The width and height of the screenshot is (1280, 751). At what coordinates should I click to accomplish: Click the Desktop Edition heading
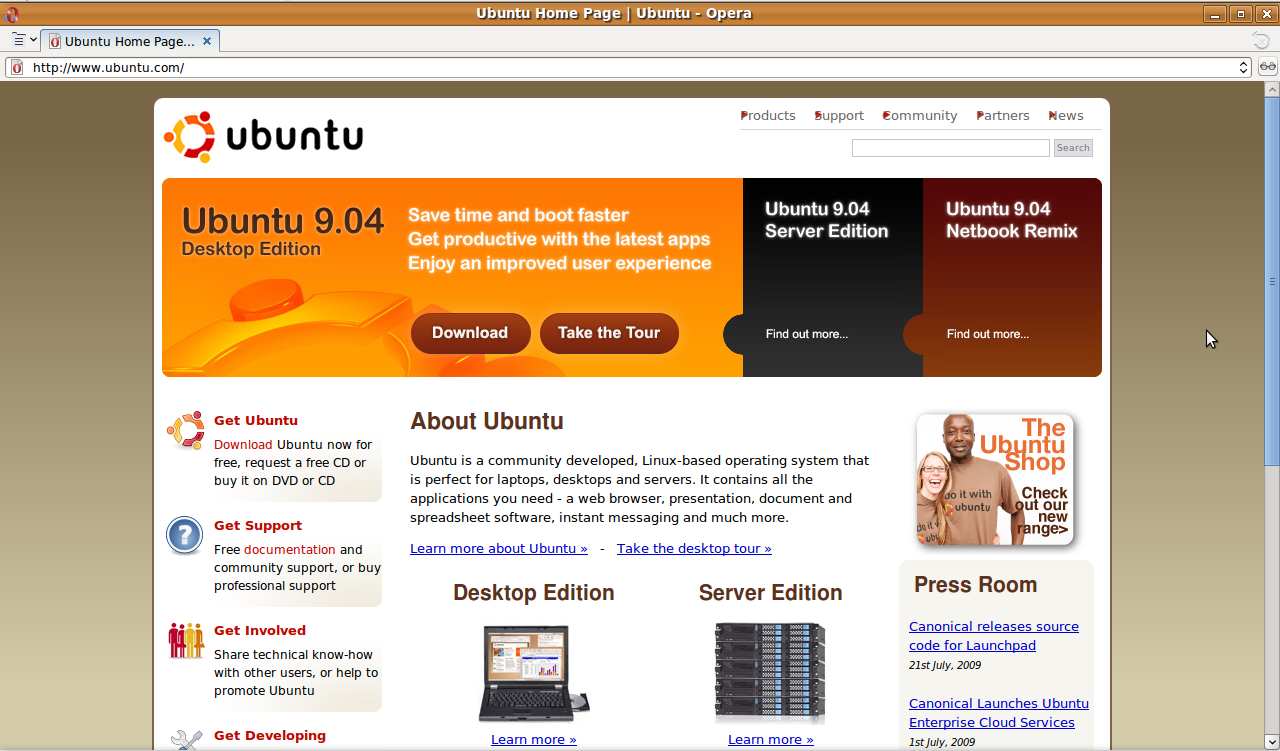coord(534,593)
